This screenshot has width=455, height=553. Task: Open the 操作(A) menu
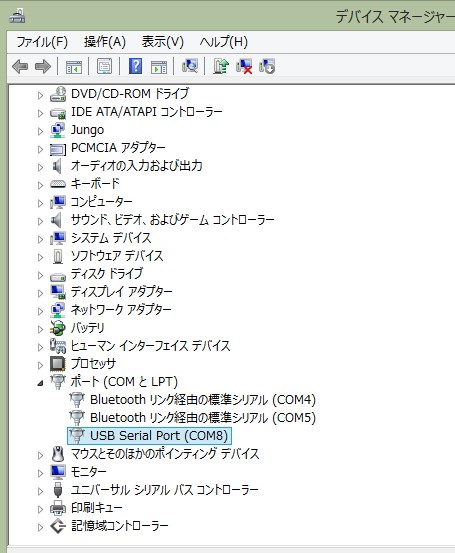point(105,42)
